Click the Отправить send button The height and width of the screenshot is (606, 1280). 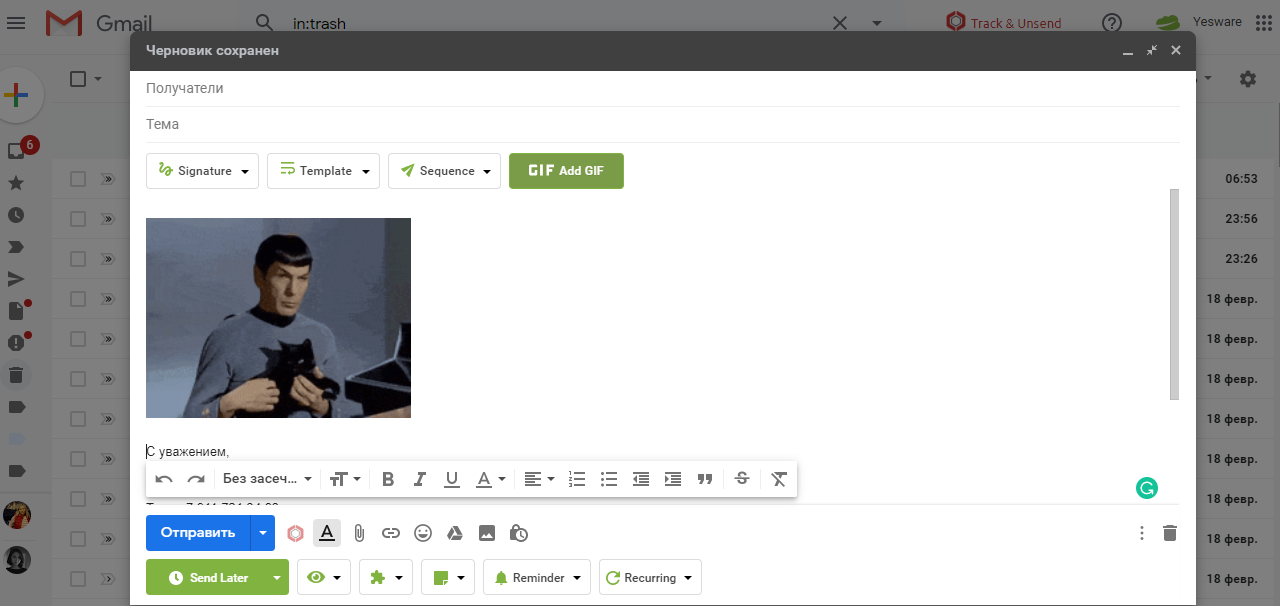pos(198,533)
